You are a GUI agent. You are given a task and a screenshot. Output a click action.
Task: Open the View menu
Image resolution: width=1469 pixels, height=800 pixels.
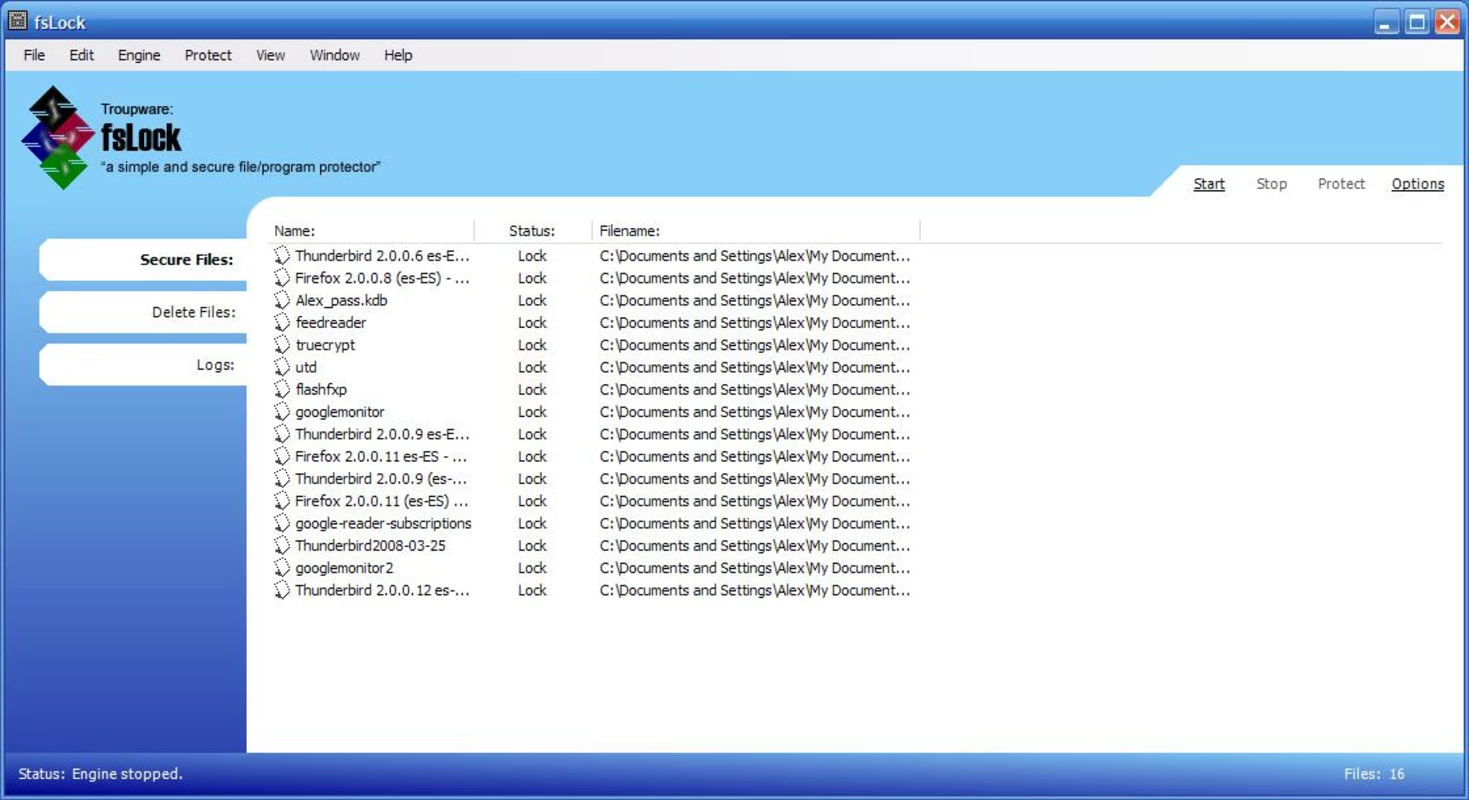click(270, 55)
